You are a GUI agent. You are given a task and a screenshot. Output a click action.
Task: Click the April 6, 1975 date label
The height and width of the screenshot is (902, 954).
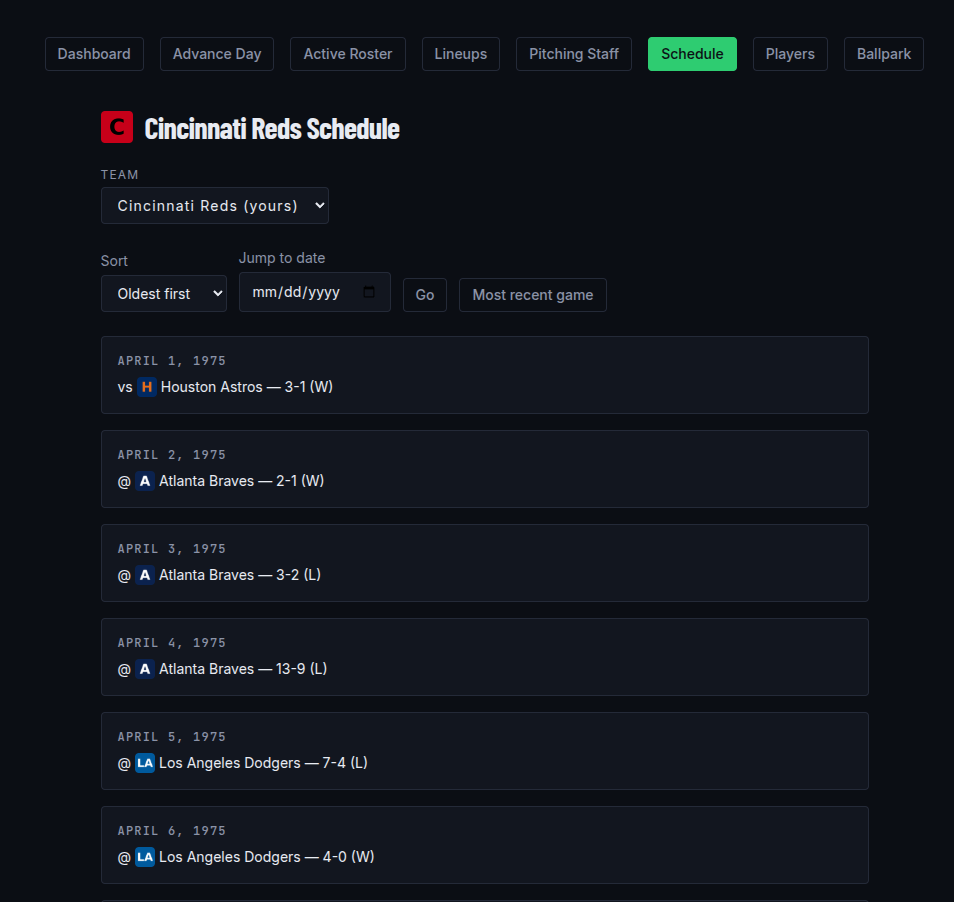(x=172, y=831)
